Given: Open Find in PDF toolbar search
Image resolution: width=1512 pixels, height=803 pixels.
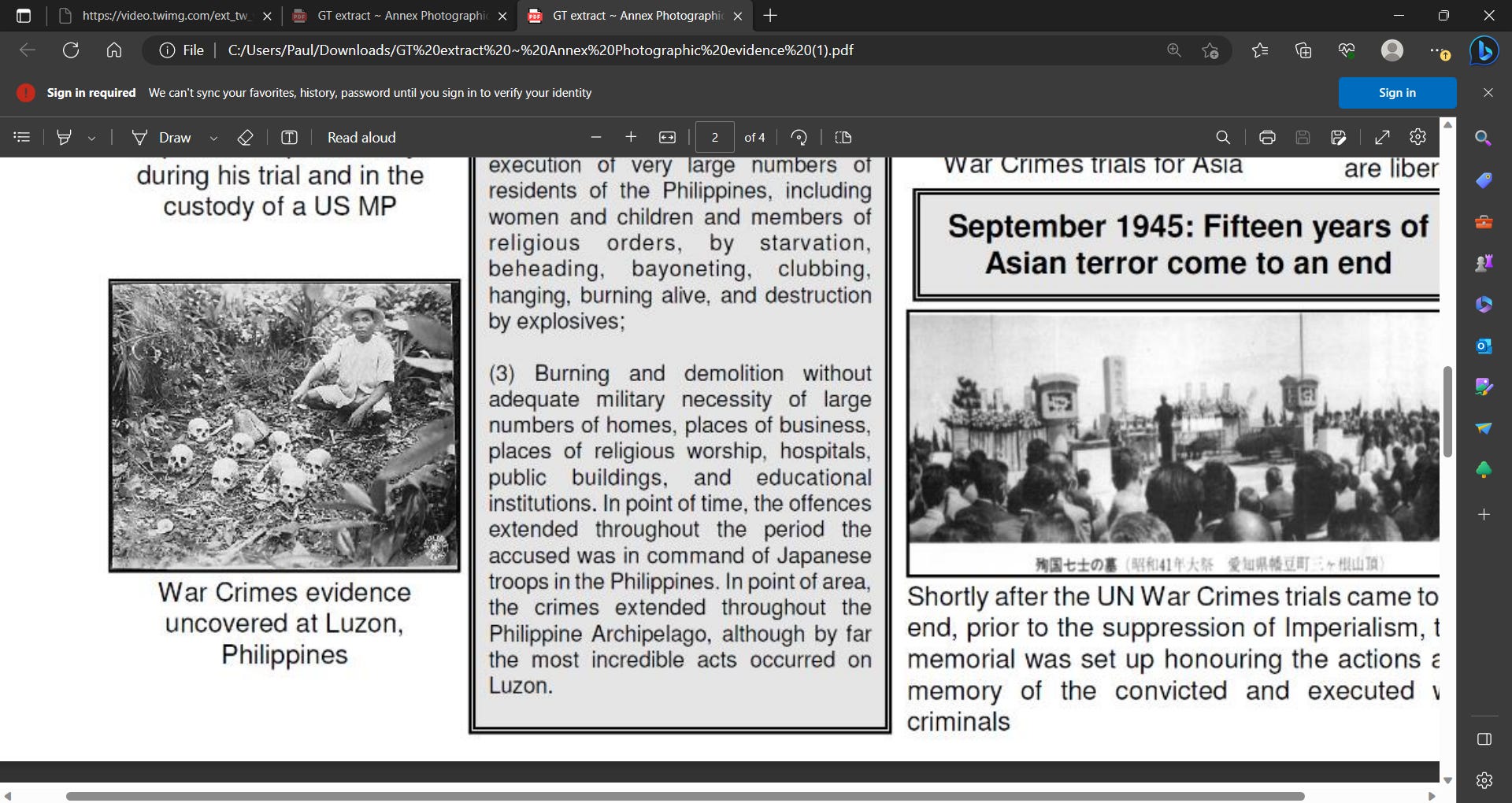Looking at the screenshot, I should 1223,137.
